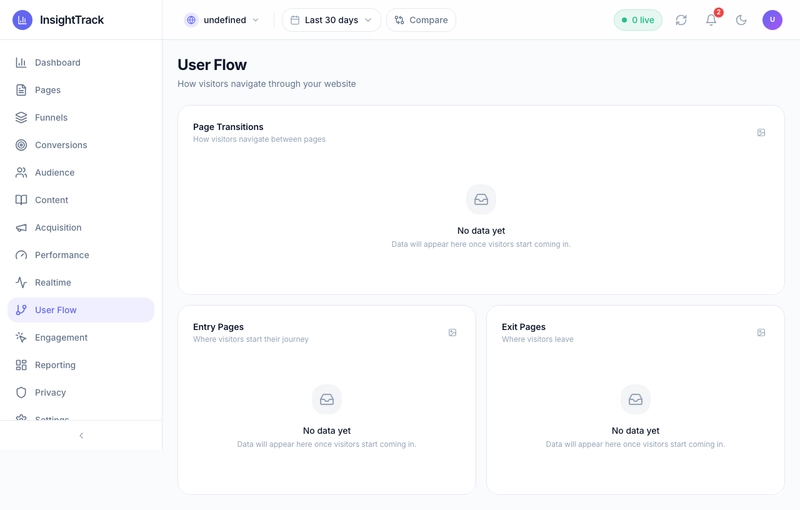800x510 pixels.
Task: Open Performance in the sidebar
Action: 81,256
